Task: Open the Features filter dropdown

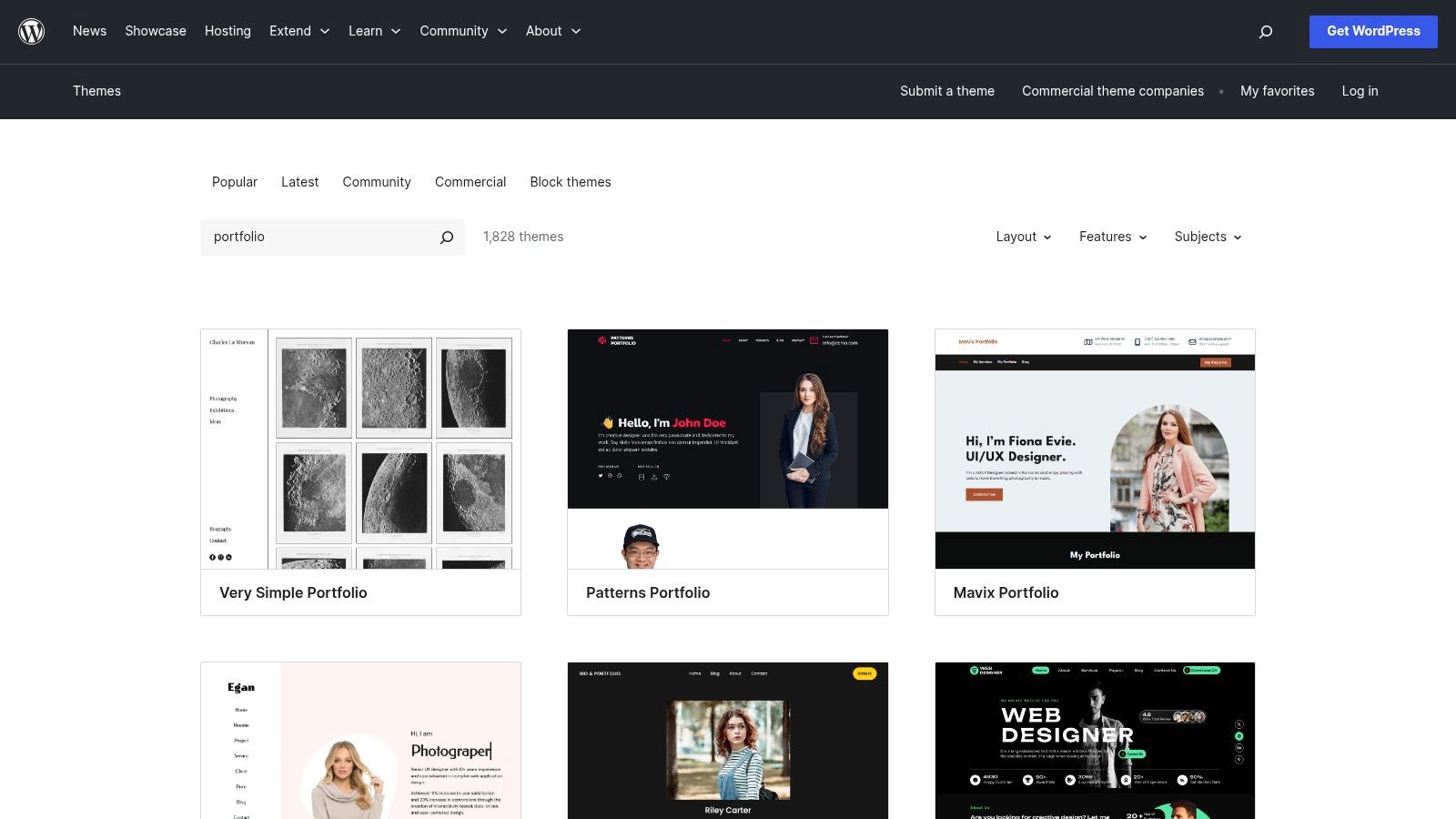Action: coord(1111,237)
